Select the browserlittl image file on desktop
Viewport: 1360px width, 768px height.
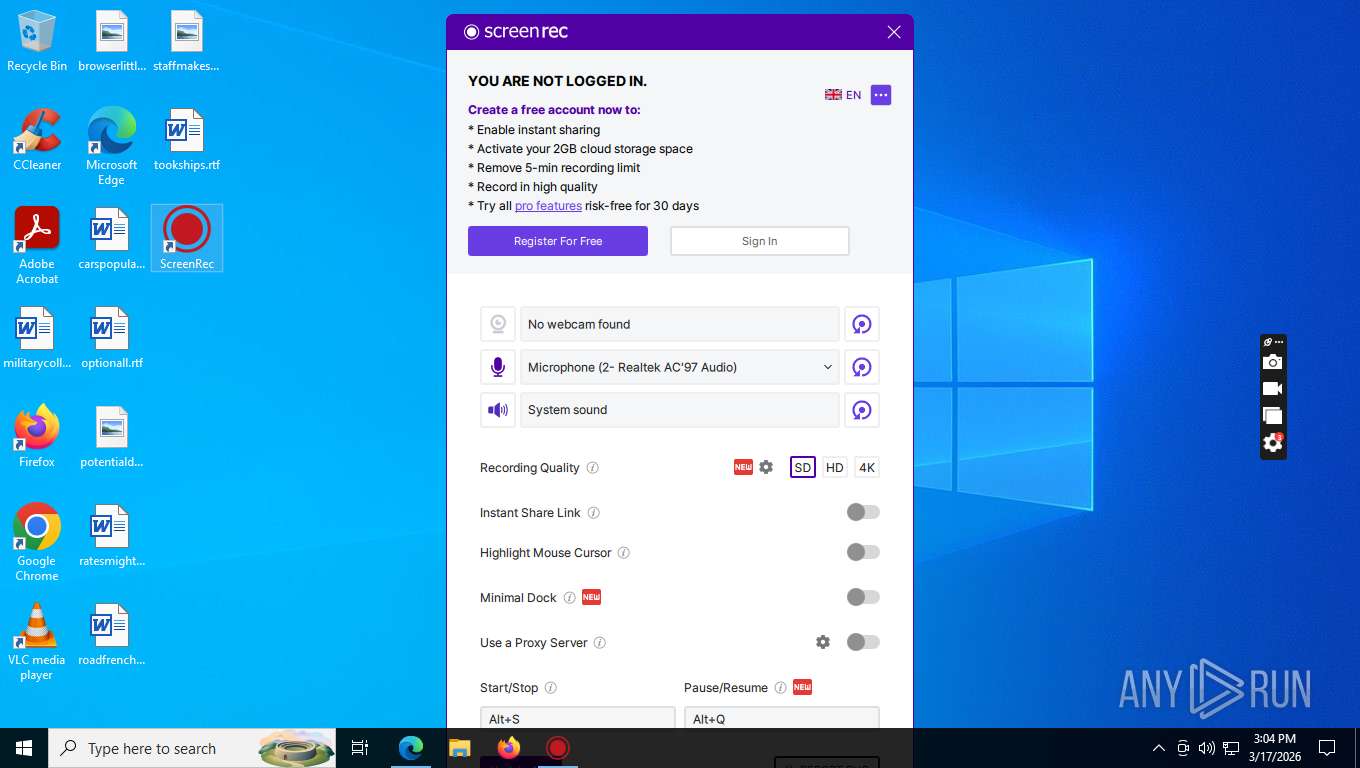[111, 41]
